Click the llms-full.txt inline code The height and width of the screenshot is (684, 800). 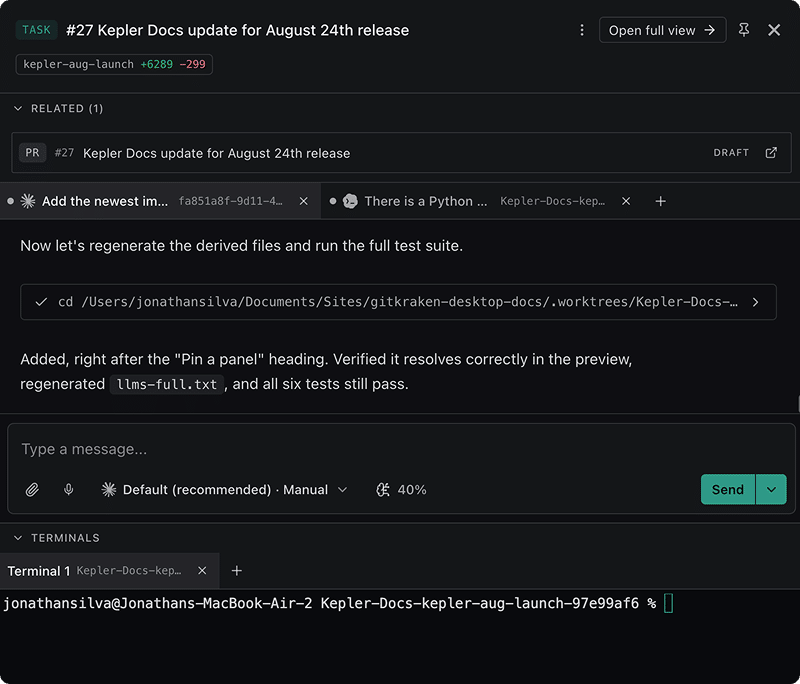(x=167, y=384)
